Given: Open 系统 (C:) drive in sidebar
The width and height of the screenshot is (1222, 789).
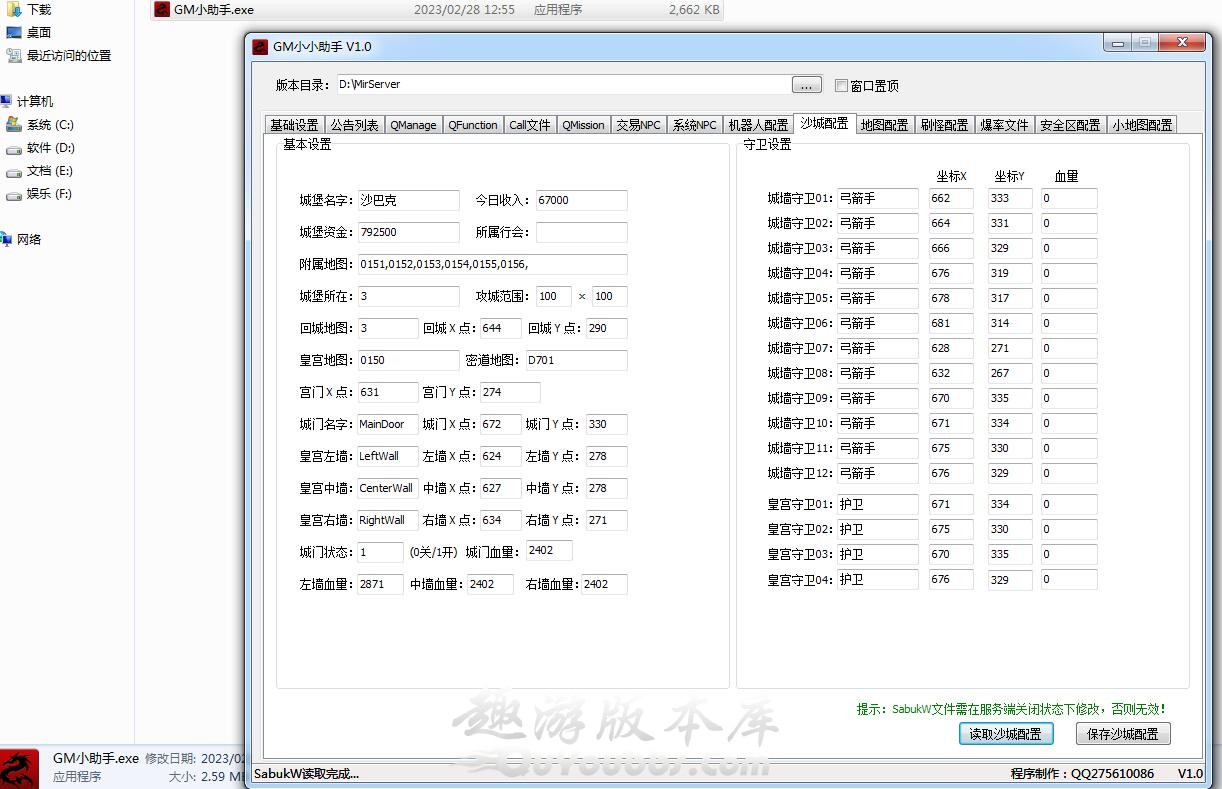Looking at the screenshot, I should pos(14,125).
